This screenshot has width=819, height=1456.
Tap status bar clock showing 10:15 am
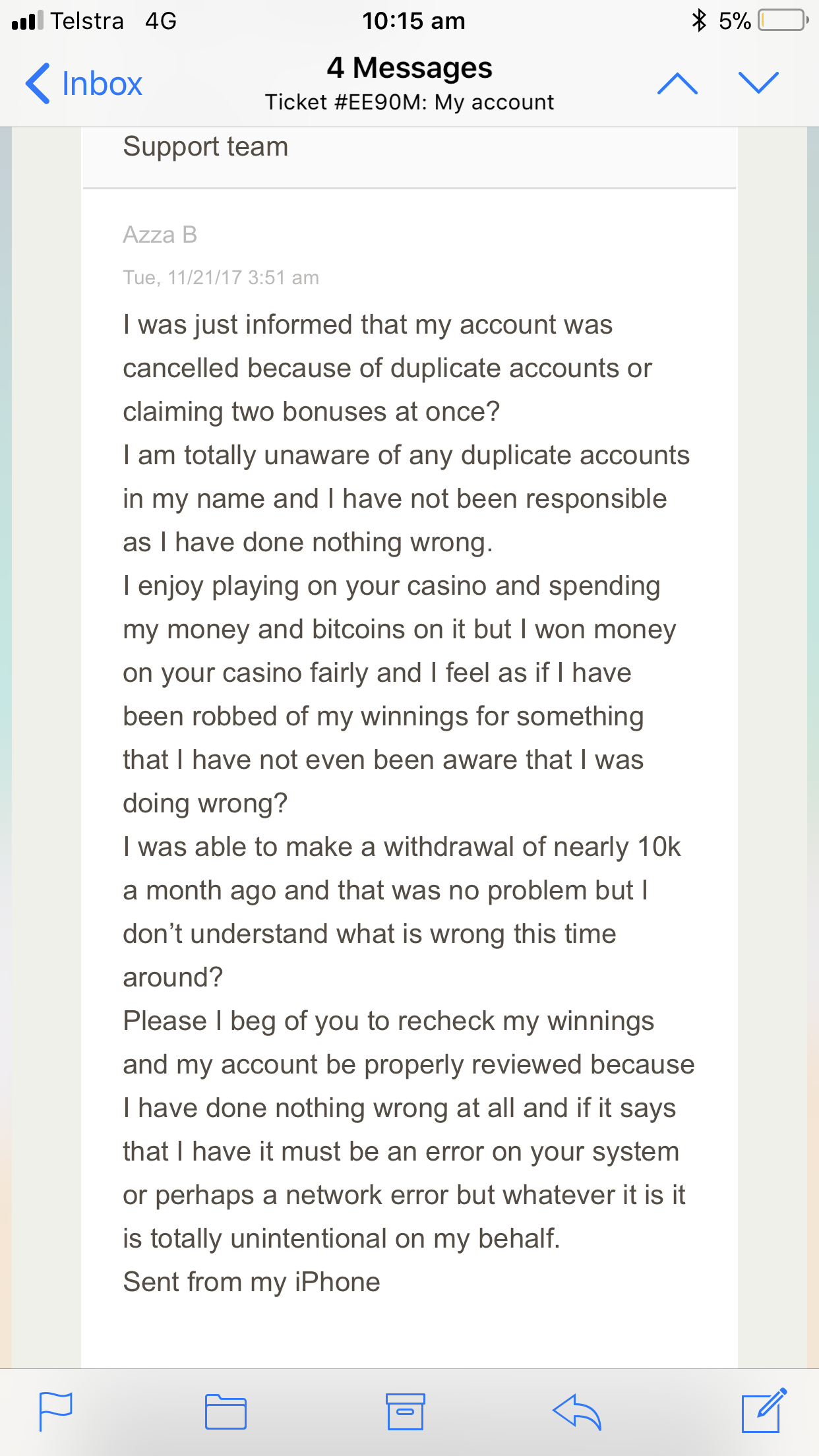tap(413, 21)
